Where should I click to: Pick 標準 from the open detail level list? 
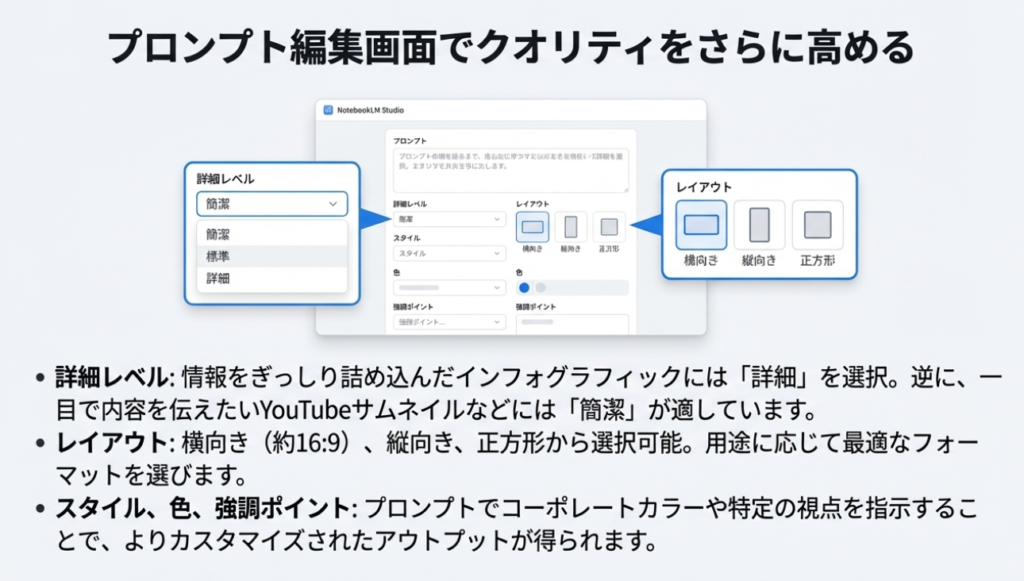pyautogui.click(x=218, y=256)
